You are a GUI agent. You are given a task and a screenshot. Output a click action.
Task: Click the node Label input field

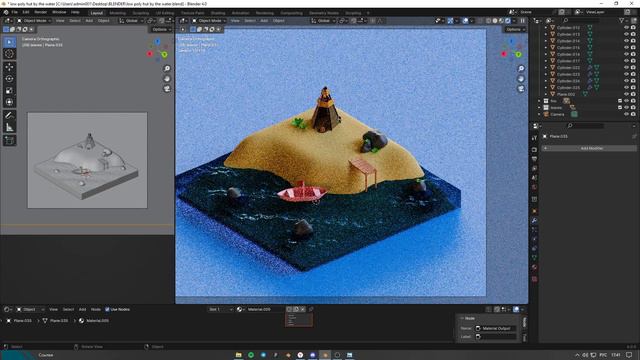point(495,337)
